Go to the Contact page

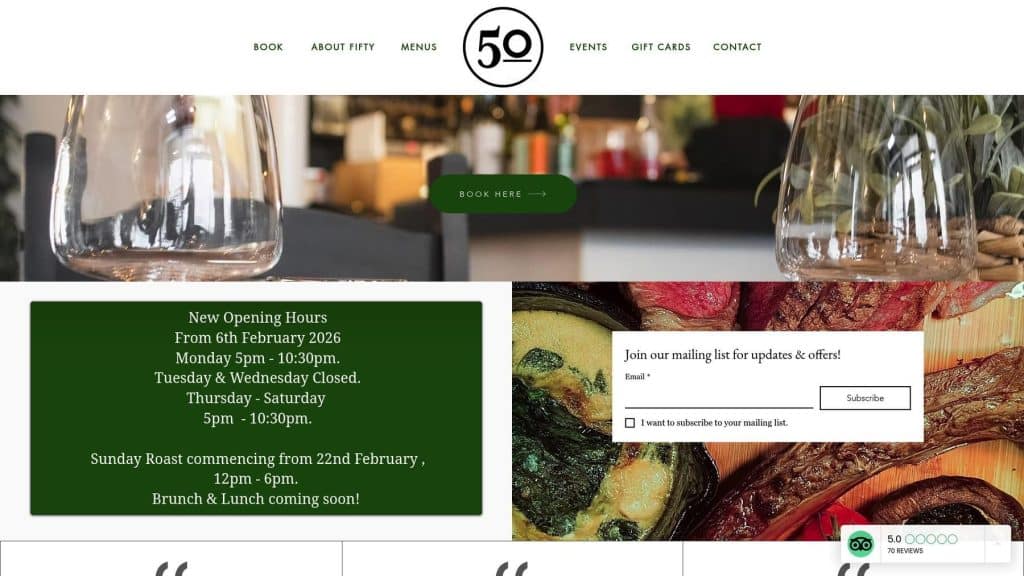pos(737,47)
